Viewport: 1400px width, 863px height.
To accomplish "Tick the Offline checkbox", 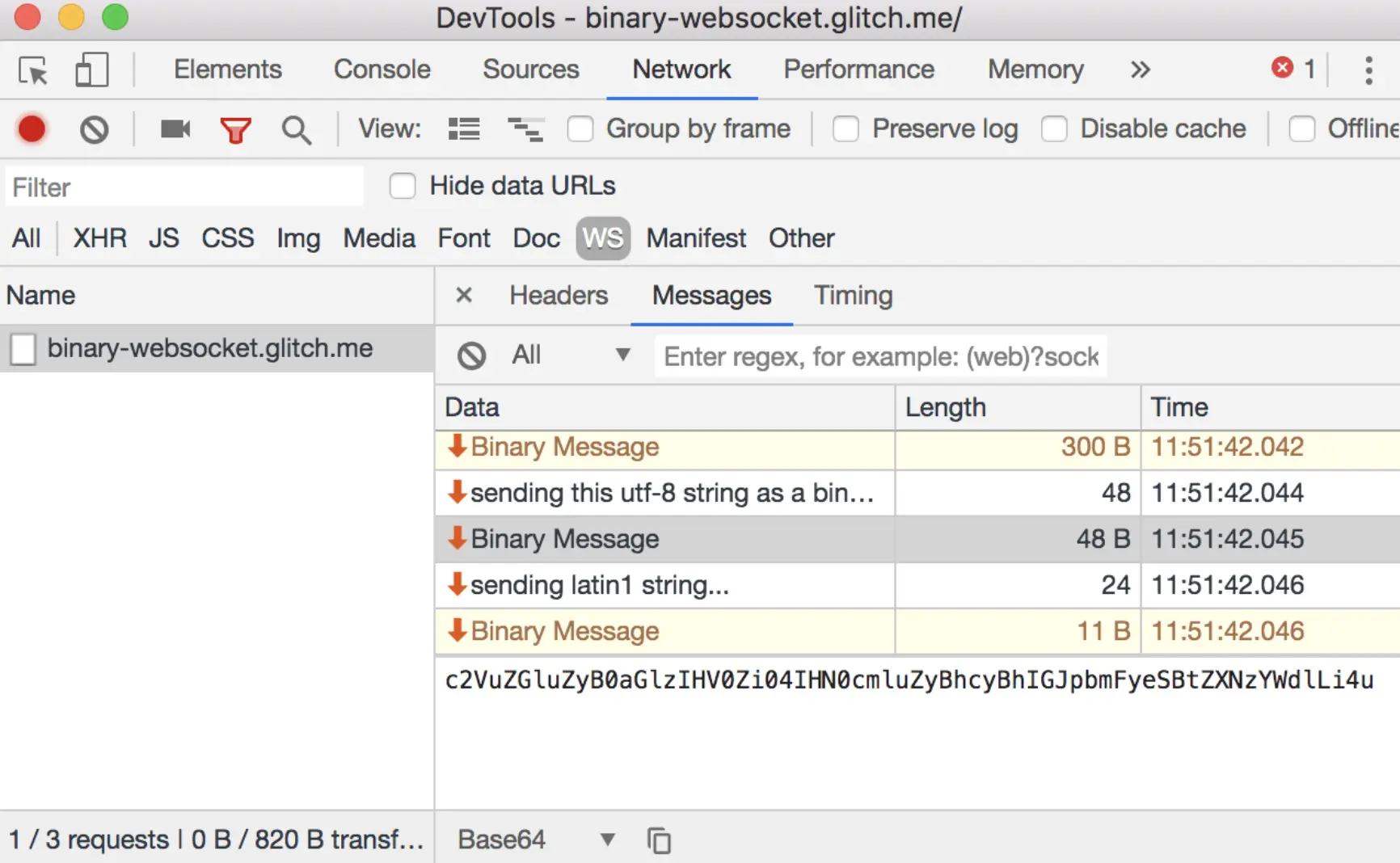I will (x=1301, y=129).
